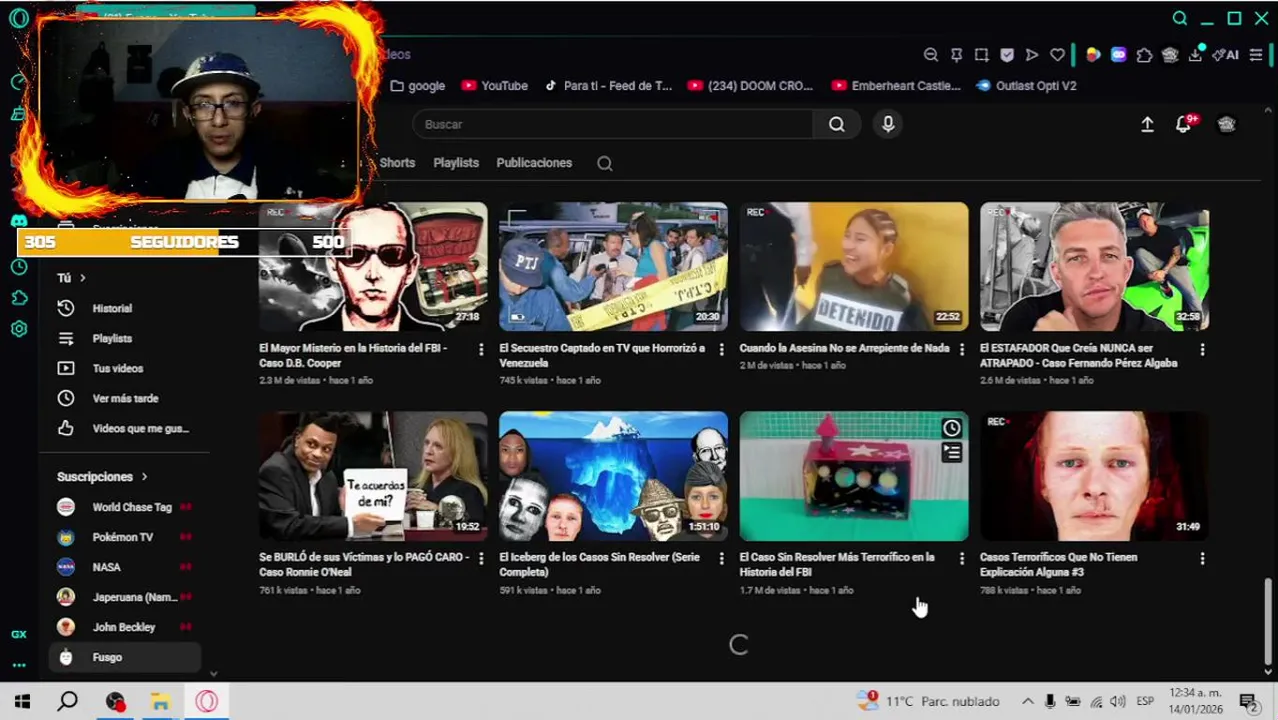
Task: Show hidden system tray icons chevron
Action: (x=1027, y=701)
